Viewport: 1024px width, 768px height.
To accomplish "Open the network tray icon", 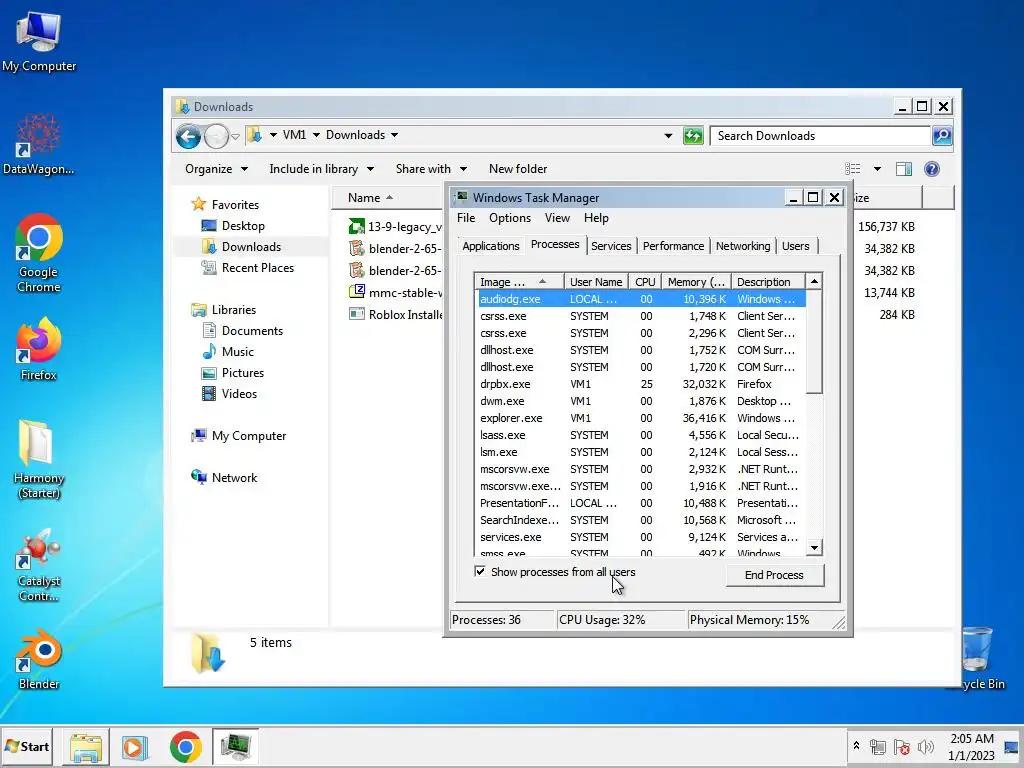I will click(x=878, y=746).
